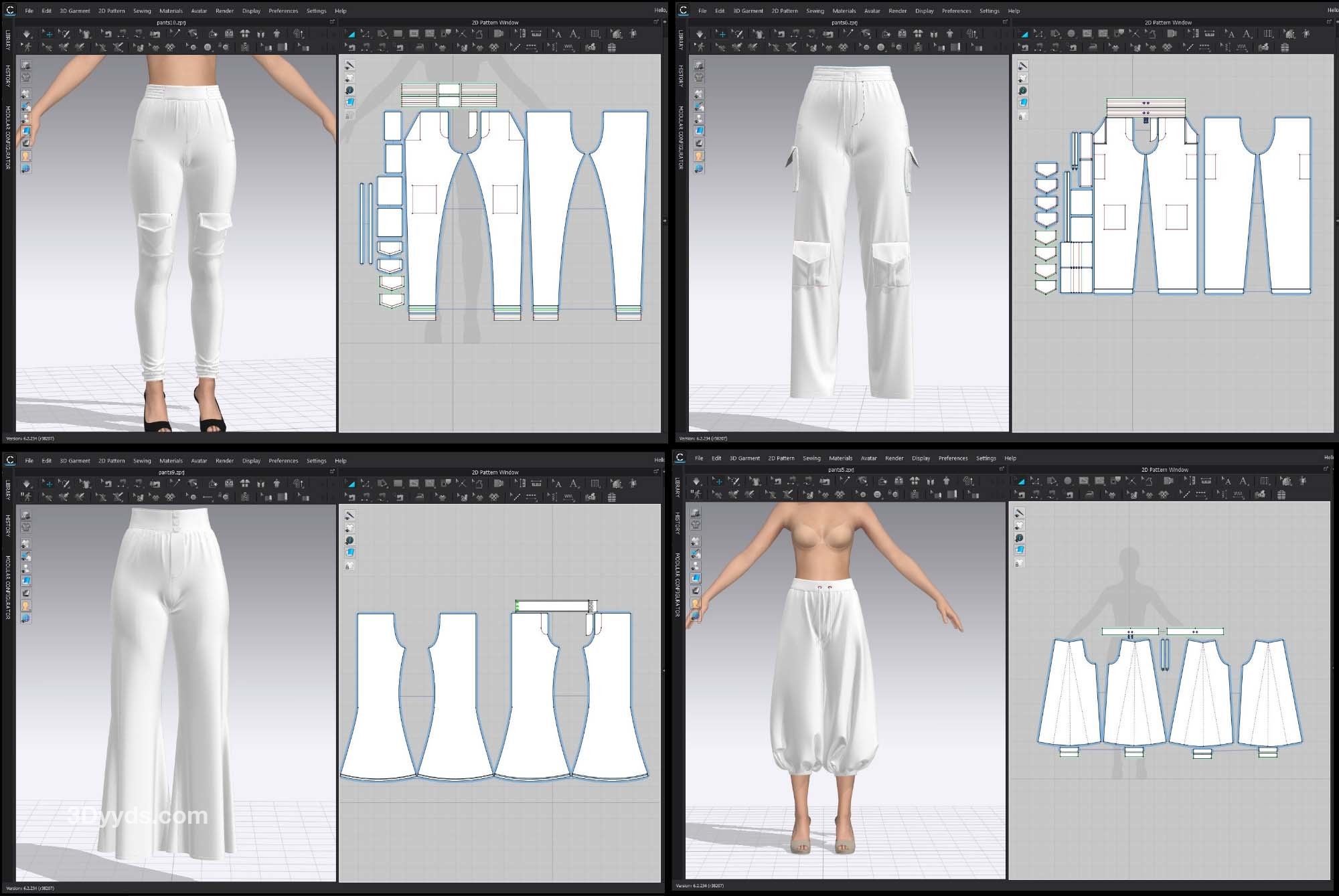The height and width of the screenshot is (896, 1339).
Task: Toggle textured surface icon in pants9 3D sidebar
Action: pyautogui.click(x=25, y=580)
